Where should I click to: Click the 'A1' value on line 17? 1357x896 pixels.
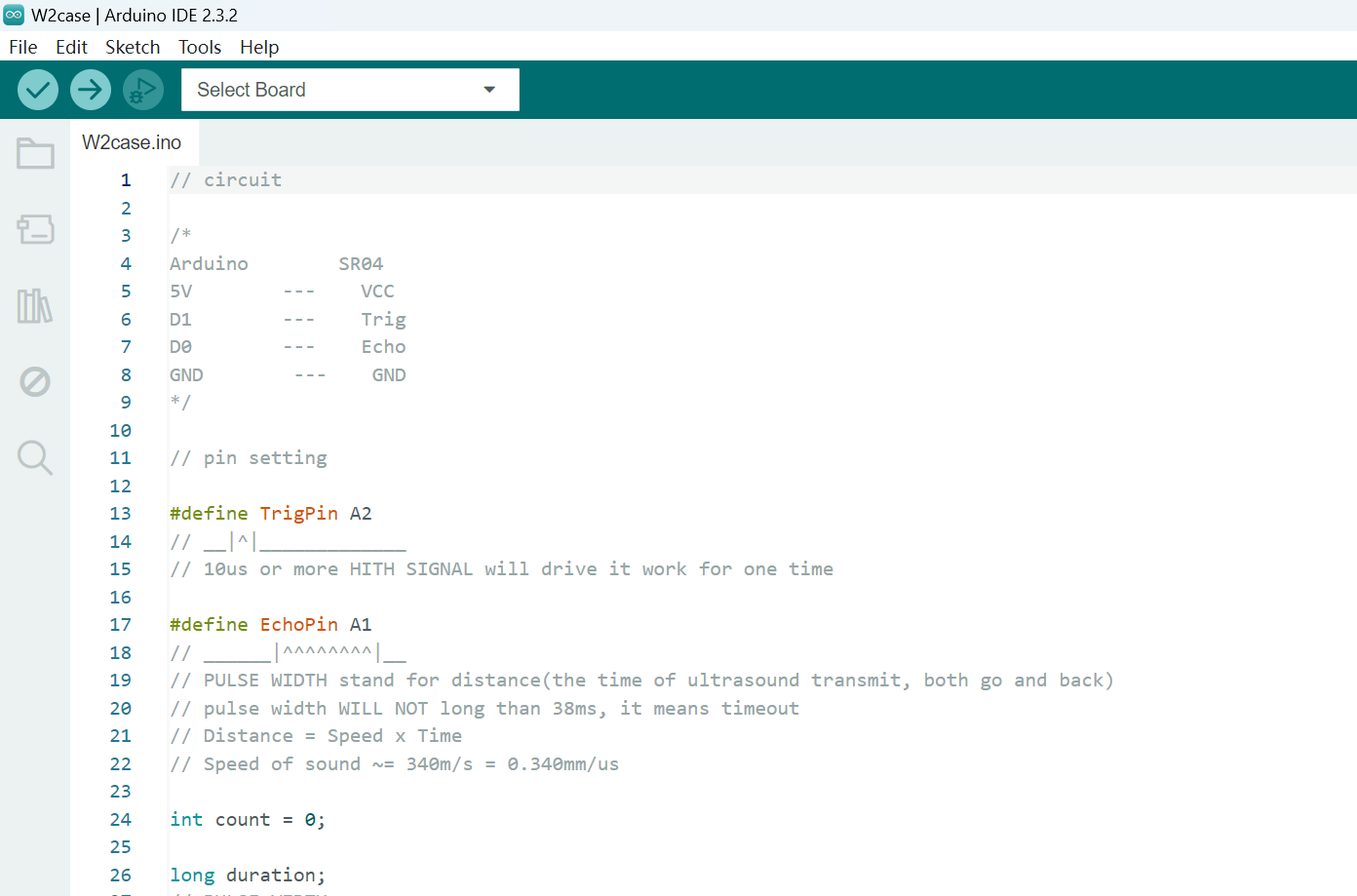click(361, 624)
